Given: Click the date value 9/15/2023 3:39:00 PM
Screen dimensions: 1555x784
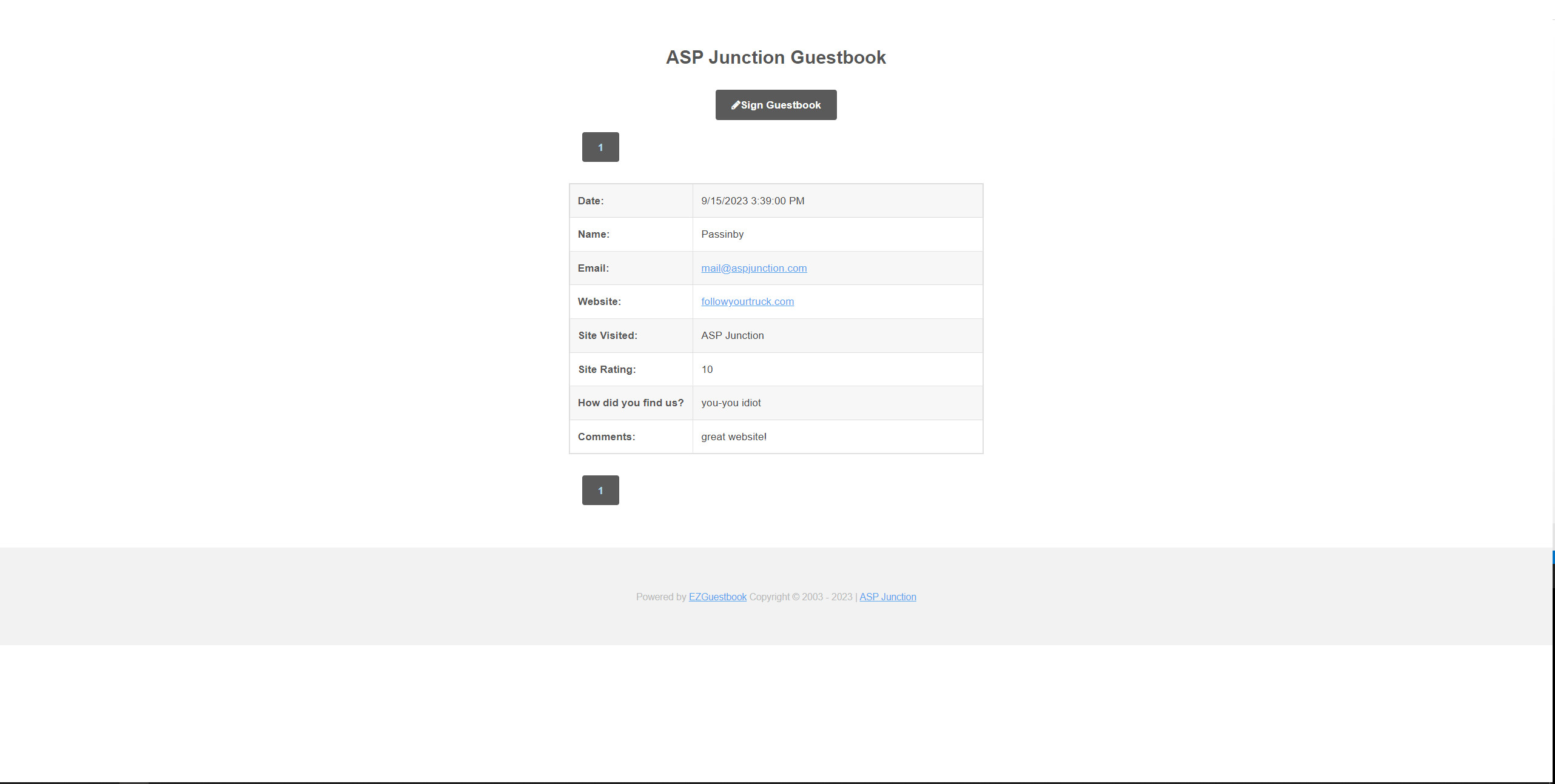Looking at the screenshot, I should coord(753,201).
